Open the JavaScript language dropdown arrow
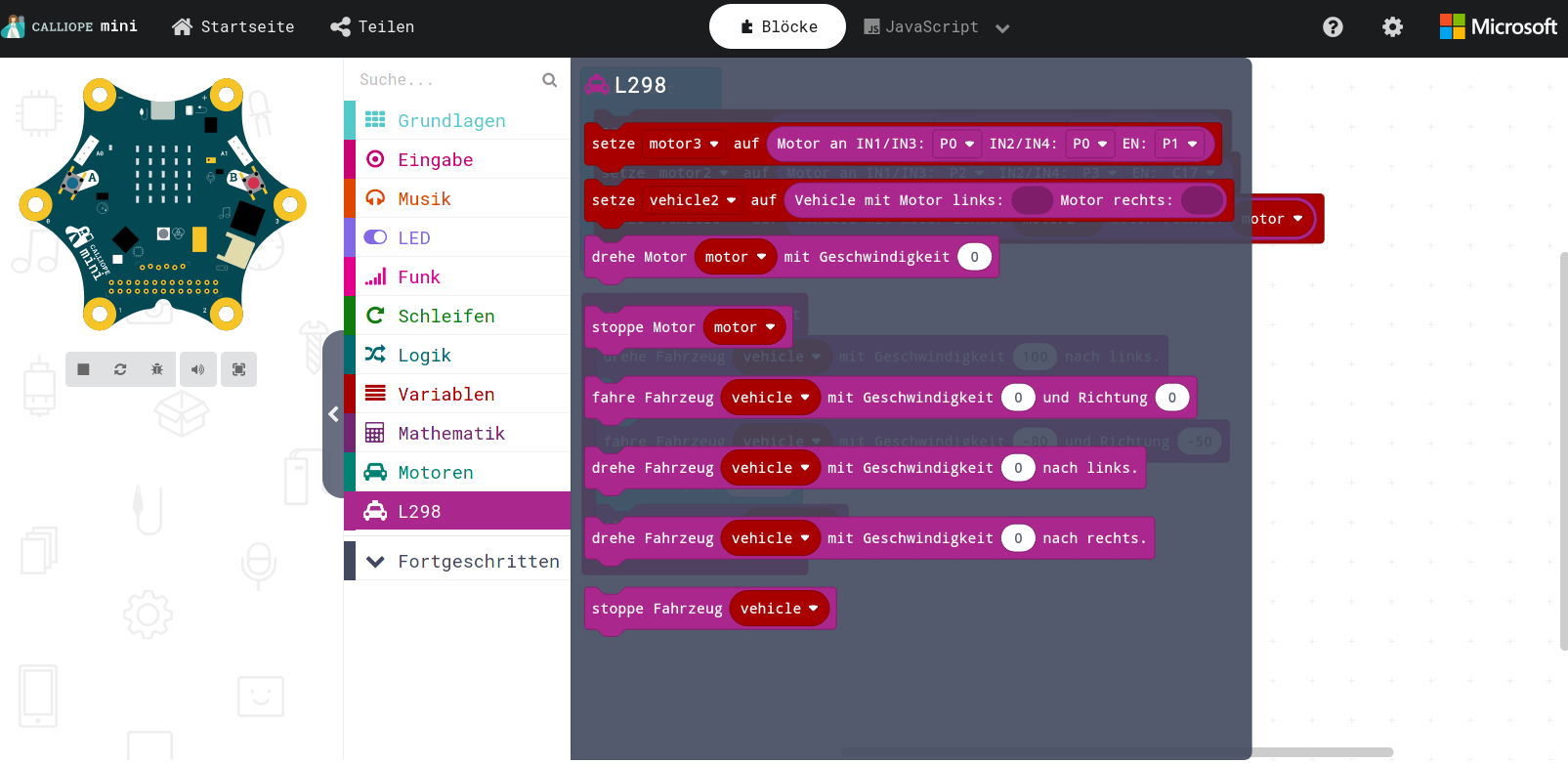The image size is (1568, 763). (x=1002, y=28)
